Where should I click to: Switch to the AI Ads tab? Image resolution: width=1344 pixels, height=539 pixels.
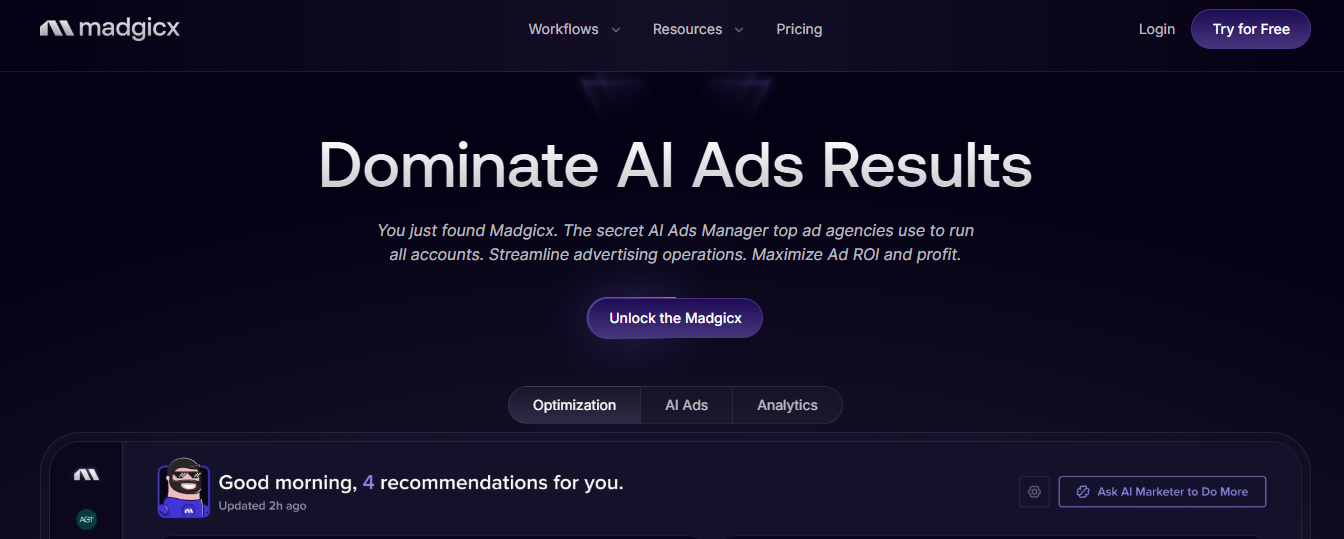click(x=686, y=405)
